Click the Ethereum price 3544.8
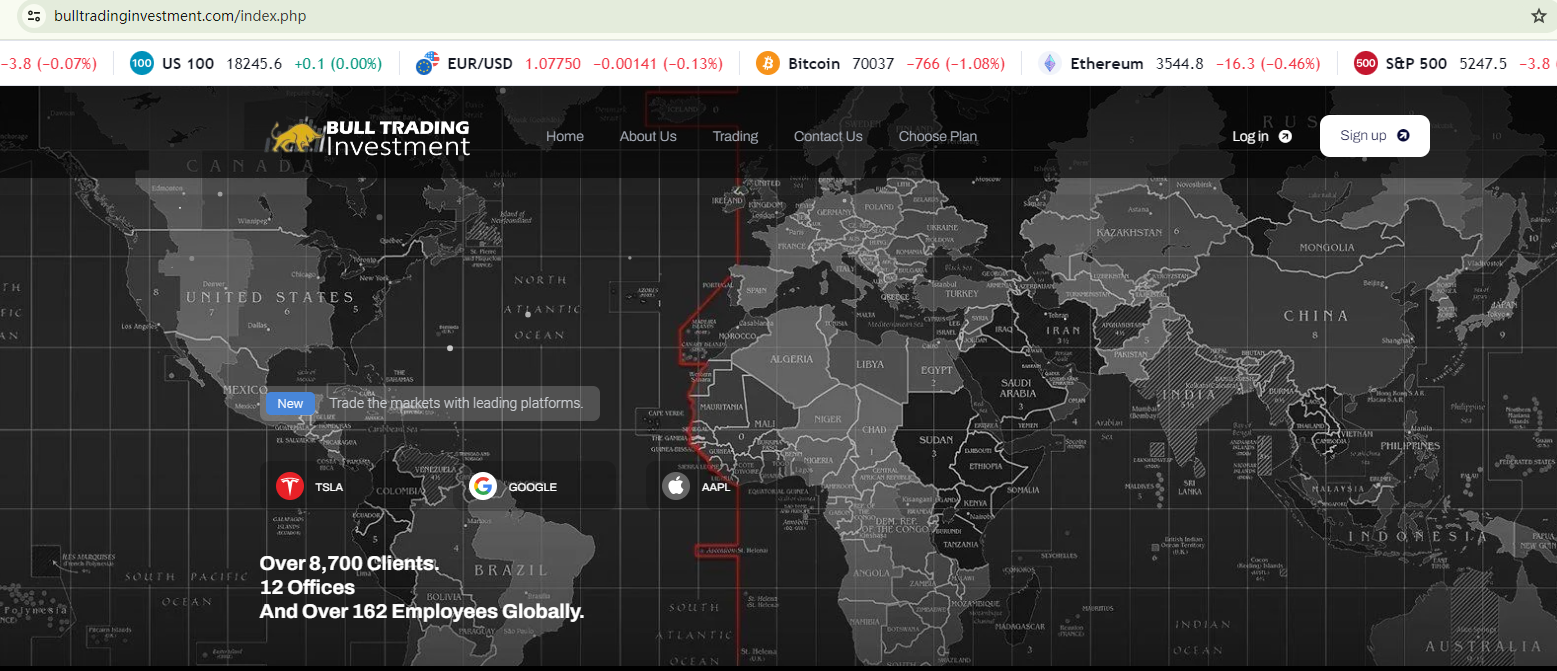The height and width of the screenshot is (671, 1557). point(1180,63)
